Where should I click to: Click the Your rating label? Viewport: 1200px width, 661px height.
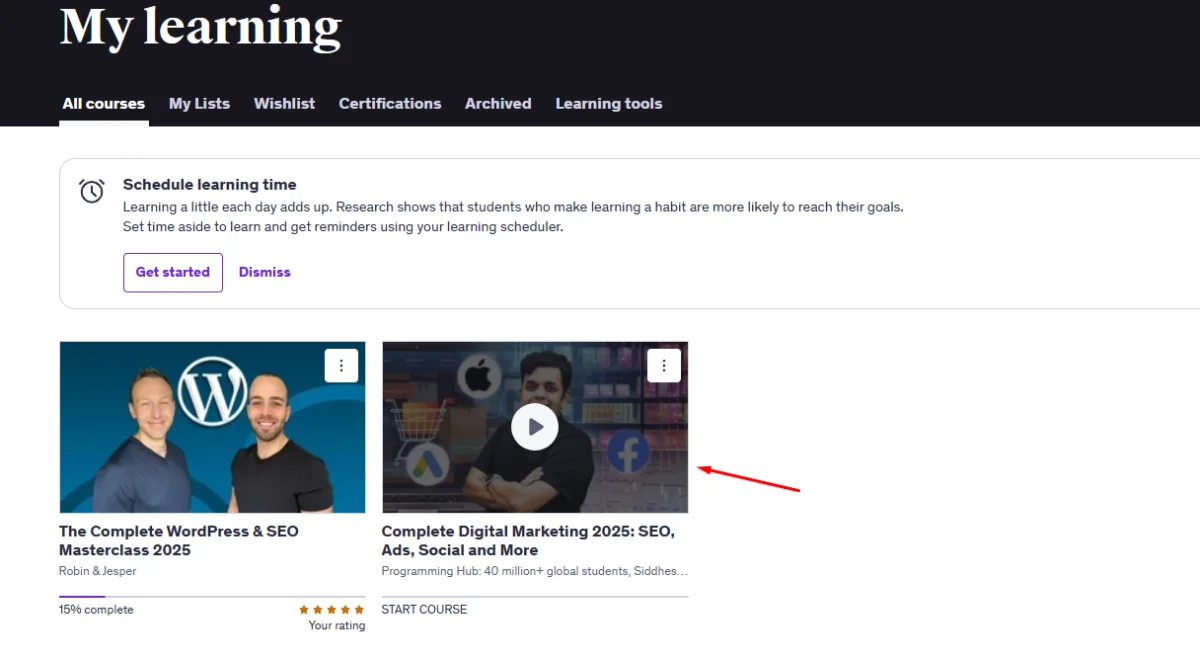coord(337,626)
